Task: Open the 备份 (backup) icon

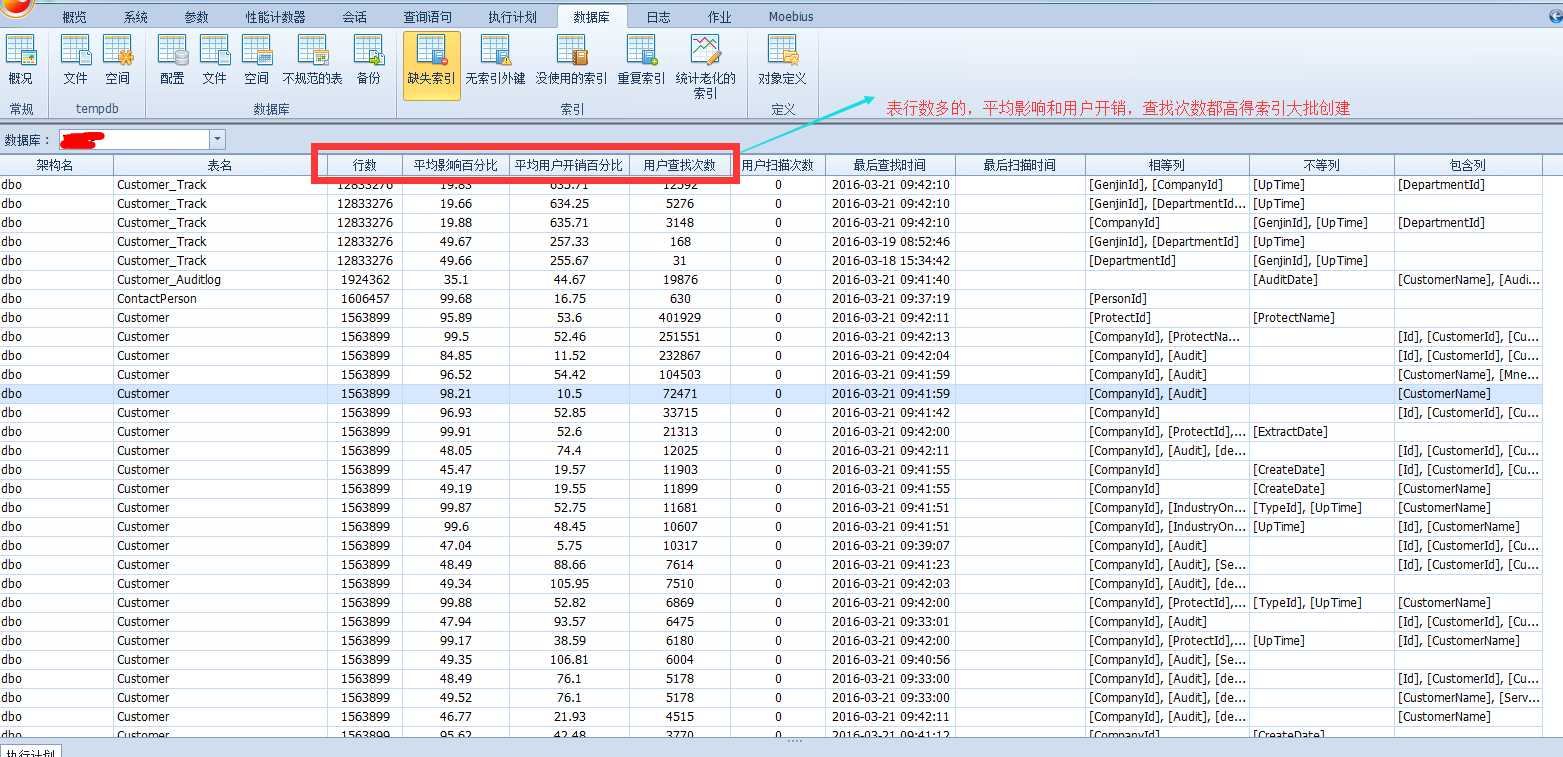Action: point(368,62)
